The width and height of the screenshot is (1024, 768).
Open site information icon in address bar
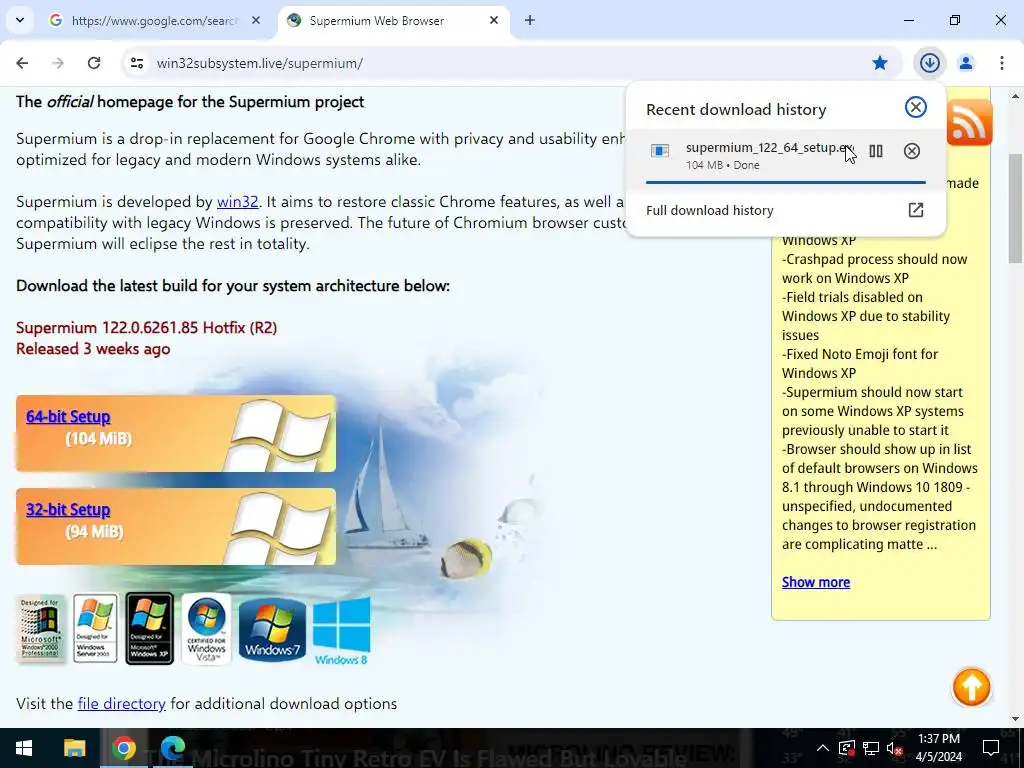pos(136,63)
